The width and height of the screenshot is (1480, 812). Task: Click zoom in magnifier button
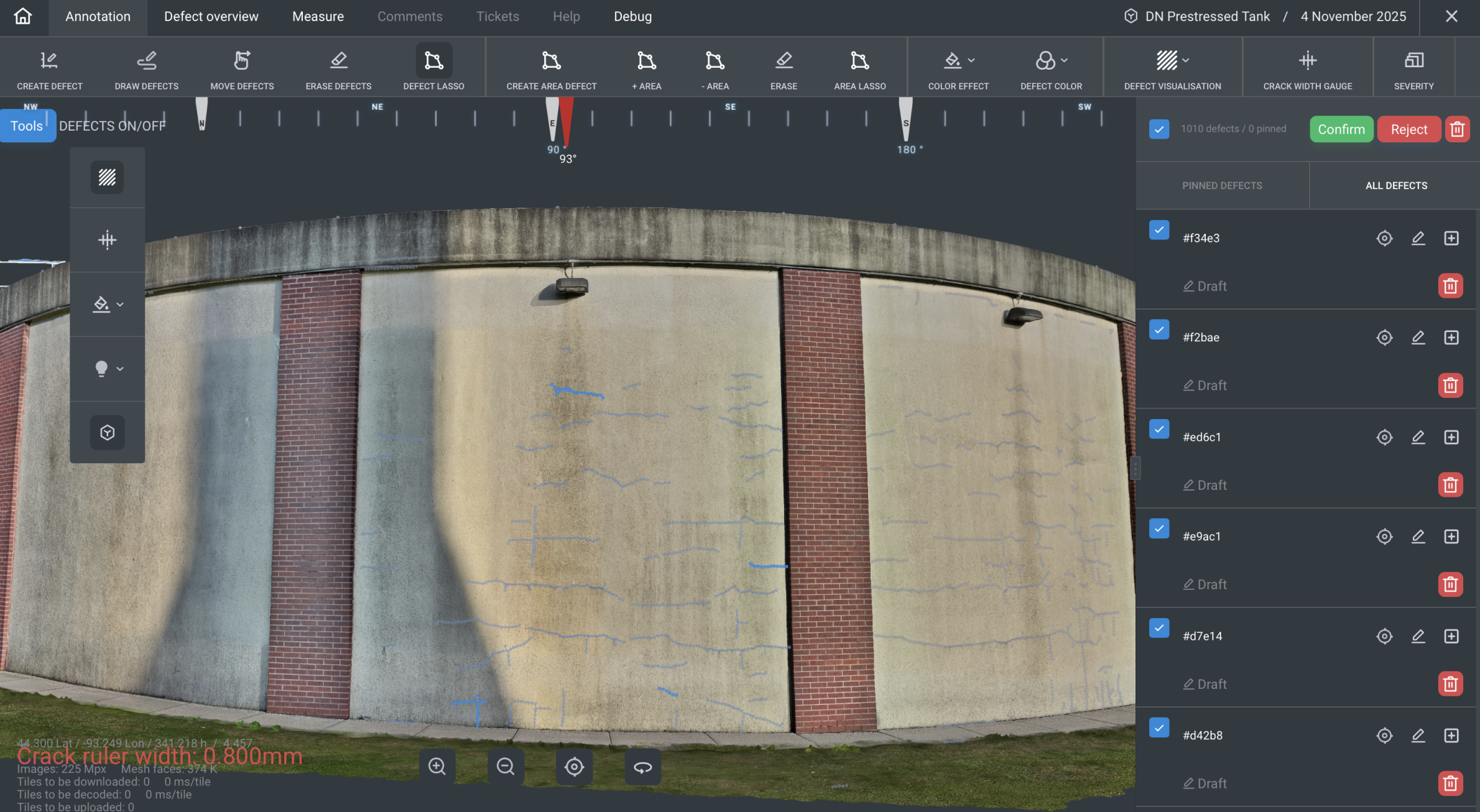click(x=437, y=767)
